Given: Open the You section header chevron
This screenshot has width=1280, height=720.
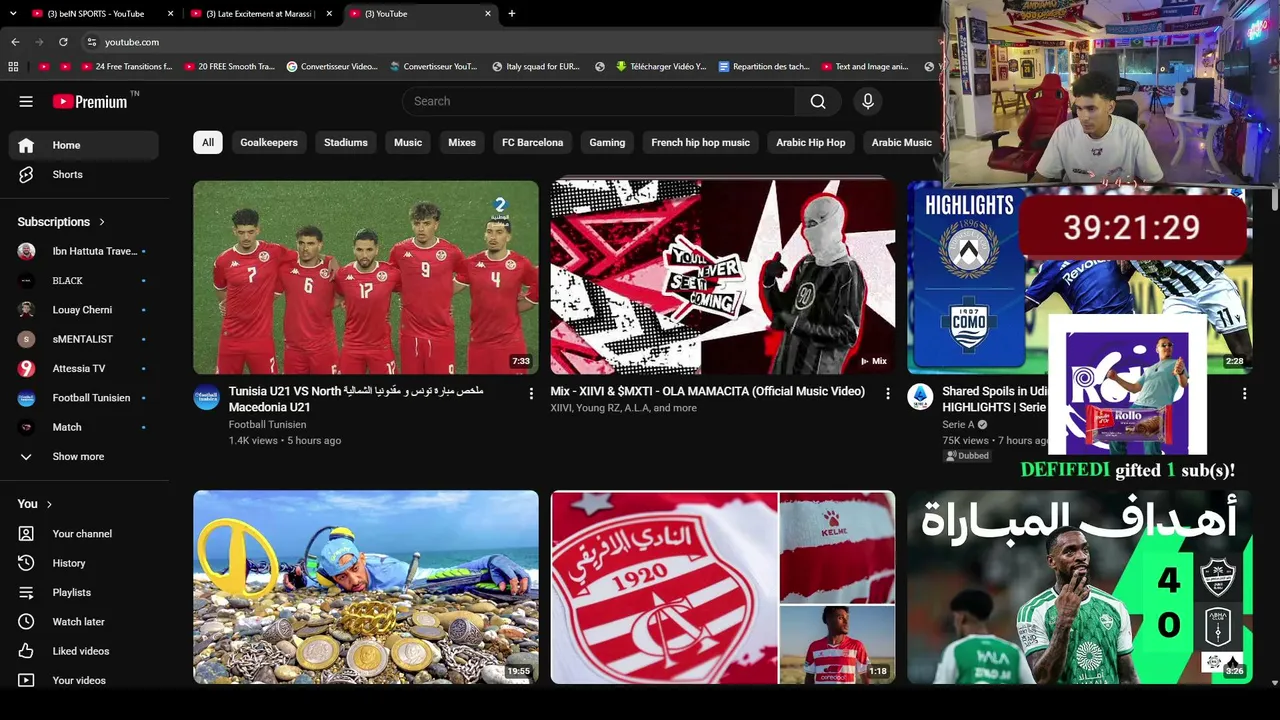Looking at the screenshot, I should (x=49, y=504).
